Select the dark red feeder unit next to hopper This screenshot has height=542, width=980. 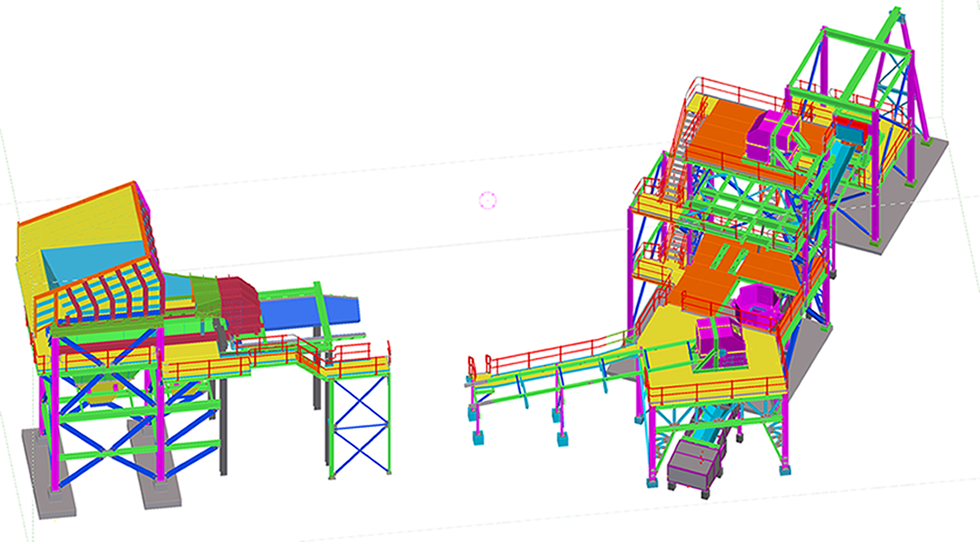point(238,304)
